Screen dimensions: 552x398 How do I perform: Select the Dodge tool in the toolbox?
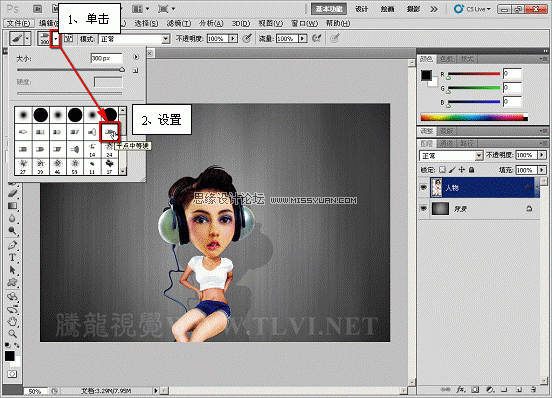tap(12, 231)
